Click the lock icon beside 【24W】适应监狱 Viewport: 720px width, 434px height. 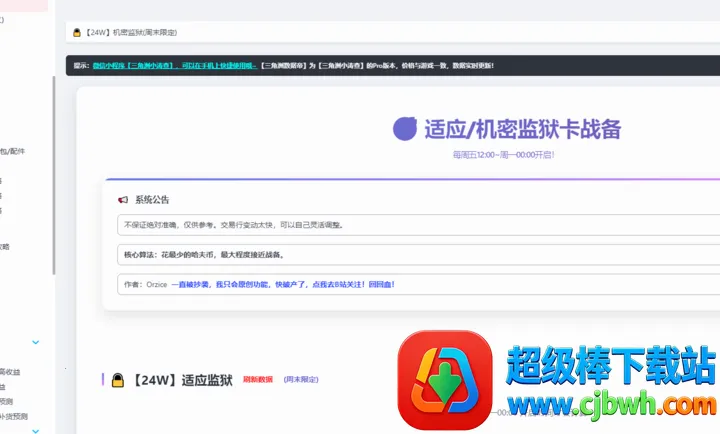118,380
